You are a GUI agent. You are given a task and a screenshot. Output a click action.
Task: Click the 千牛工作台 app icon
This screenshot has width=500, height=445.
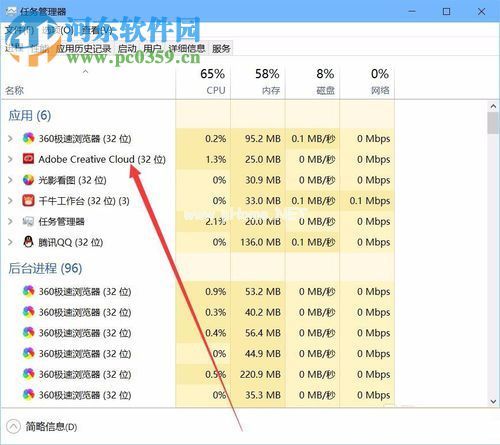click(x=28, y=201)
